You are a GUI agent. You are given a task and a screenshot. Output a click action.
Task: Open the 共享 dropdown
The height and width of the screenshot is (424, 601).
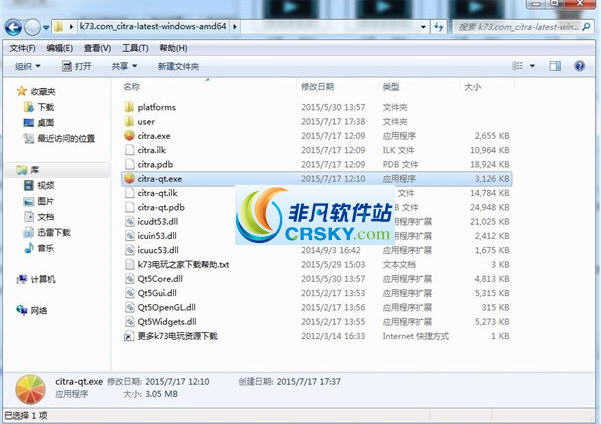[124, 66]
